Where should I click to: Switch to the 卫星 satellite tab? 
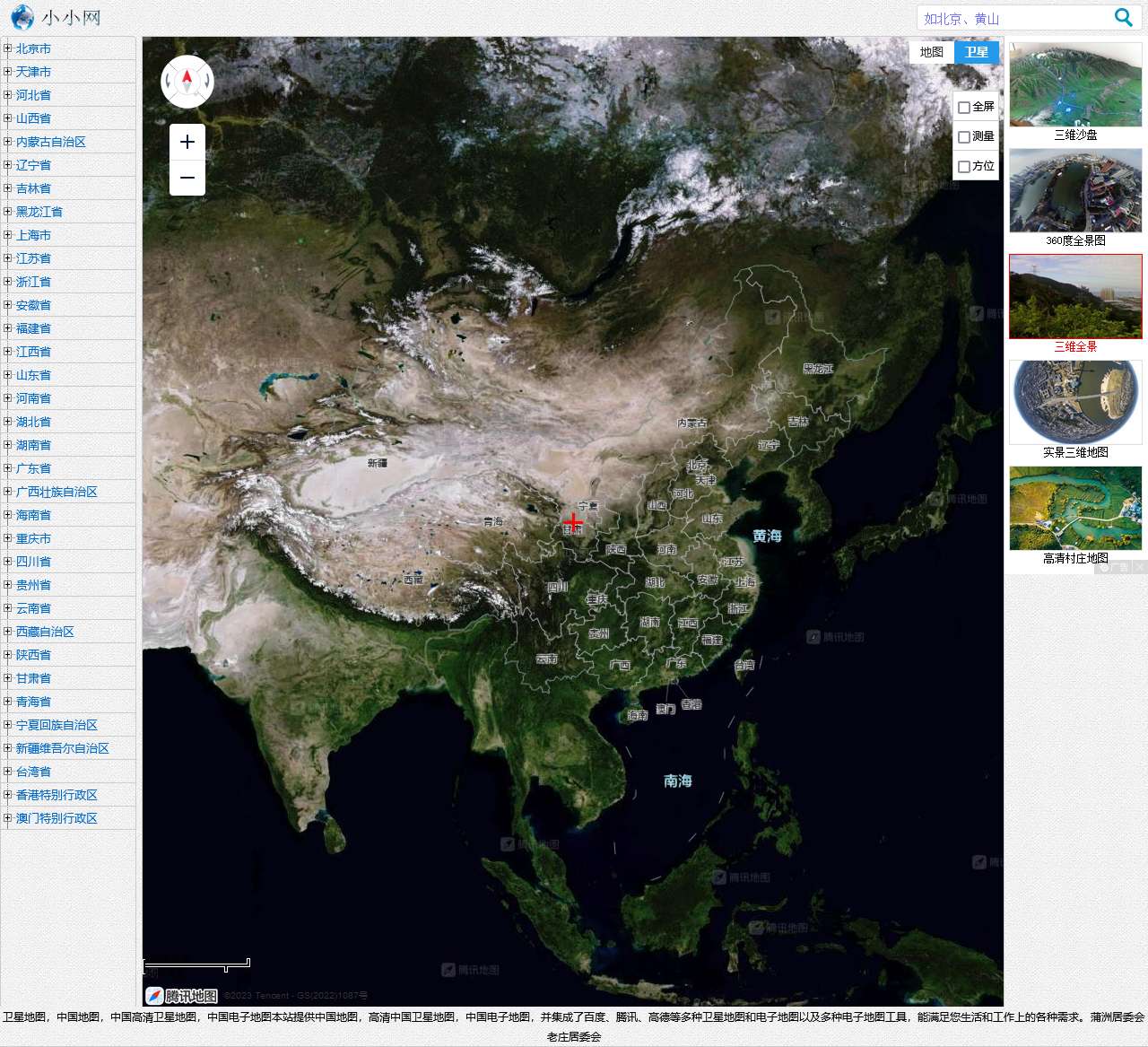tap(977, 52)
